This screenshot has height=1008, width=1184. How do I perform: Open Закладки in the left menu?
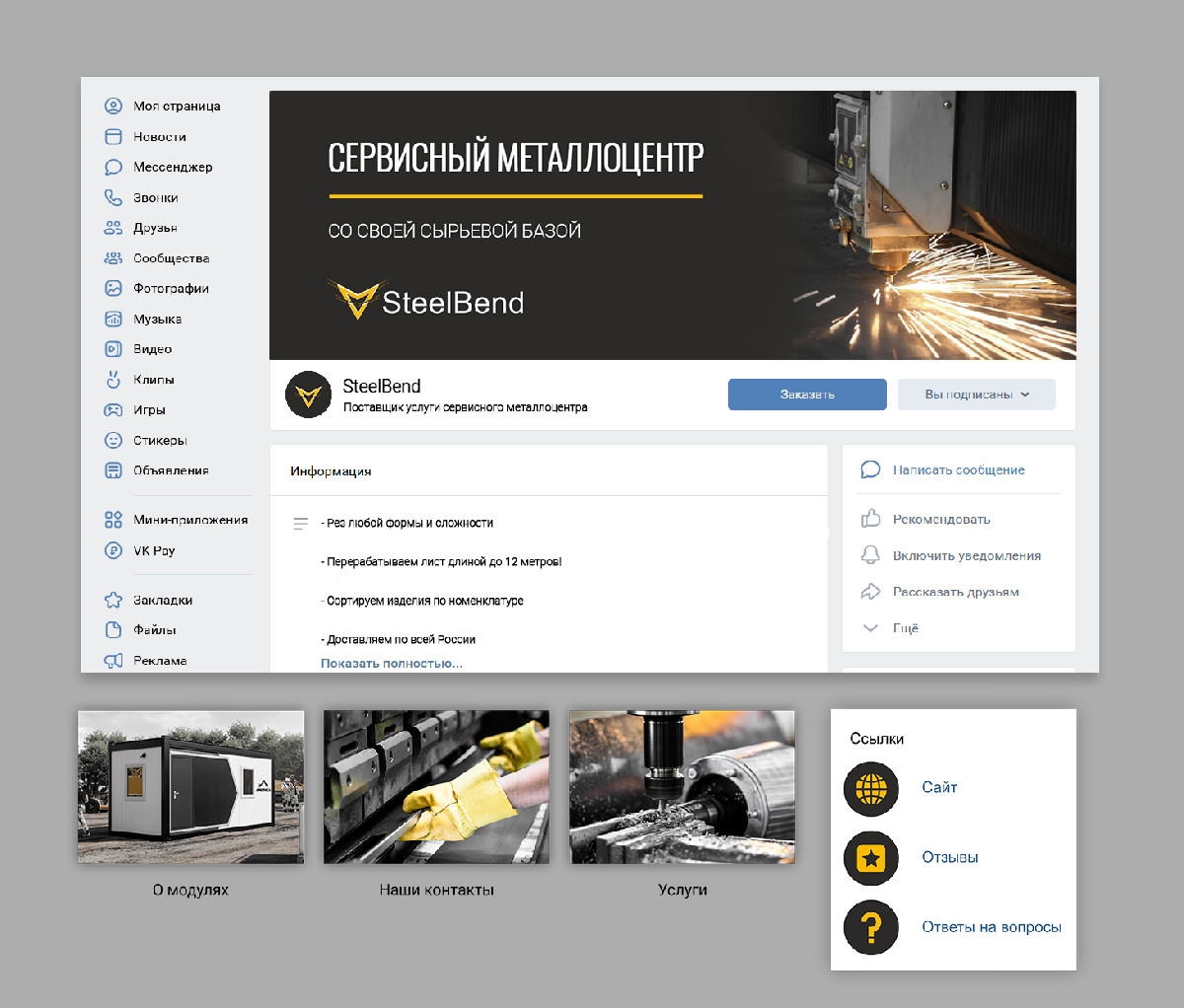(163, 600)
